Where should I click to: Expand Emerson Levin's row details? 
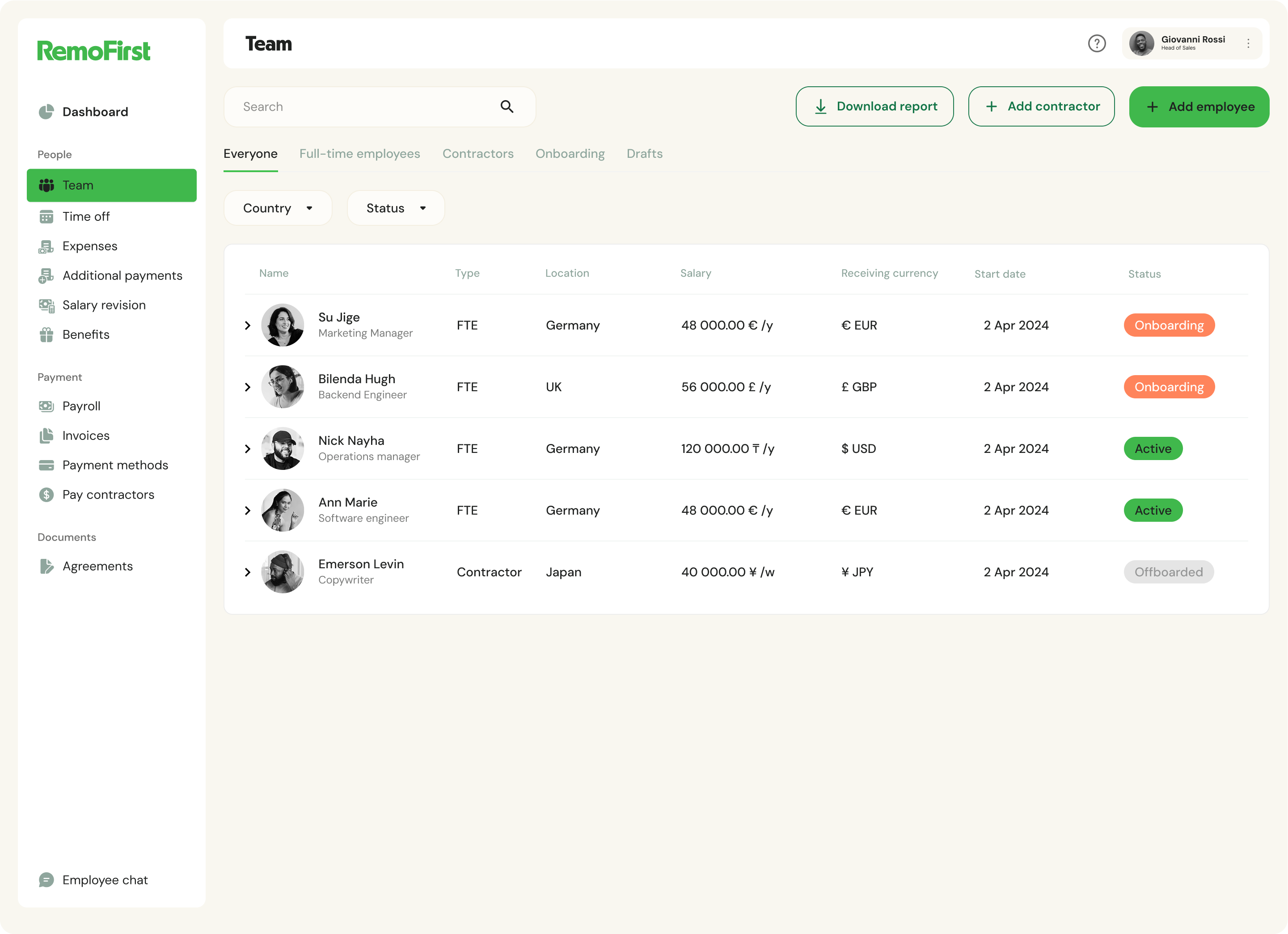click(x=248, y=572)
